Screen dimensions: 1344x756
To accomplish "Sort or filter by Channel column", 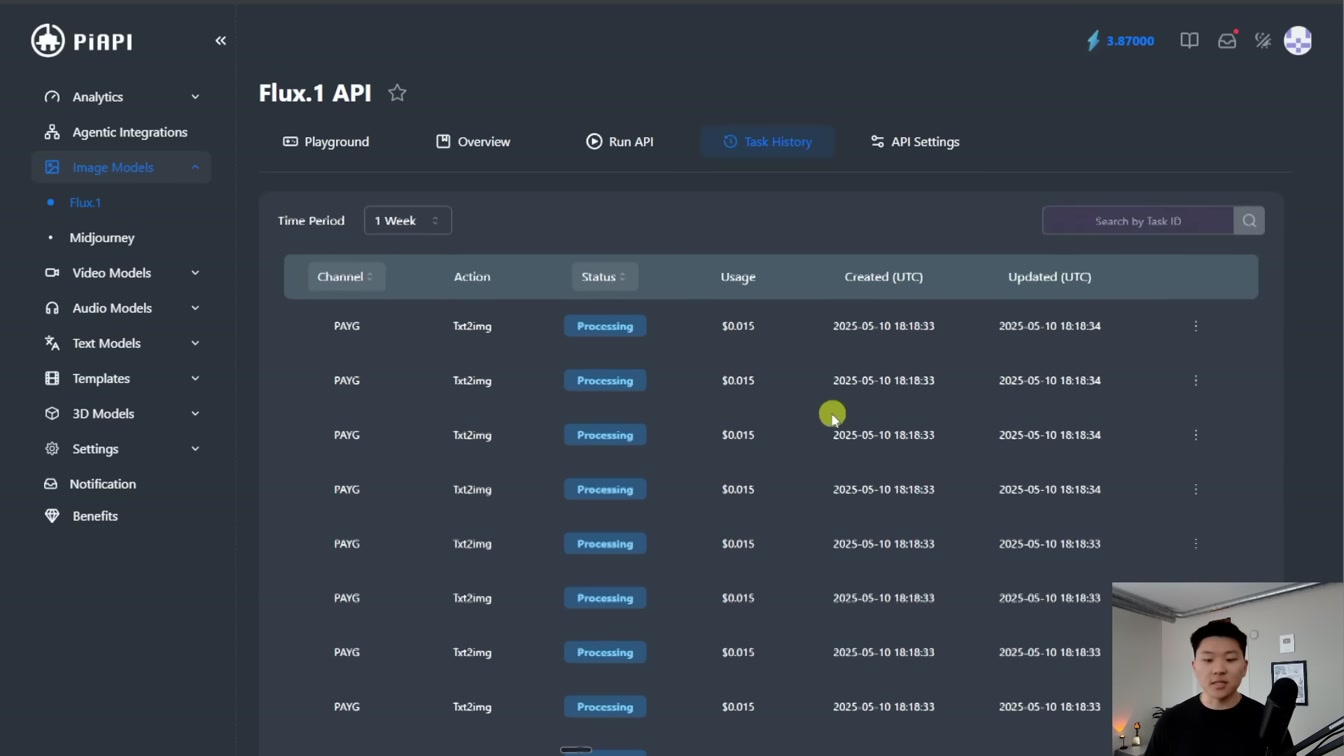I will point(346,277).
